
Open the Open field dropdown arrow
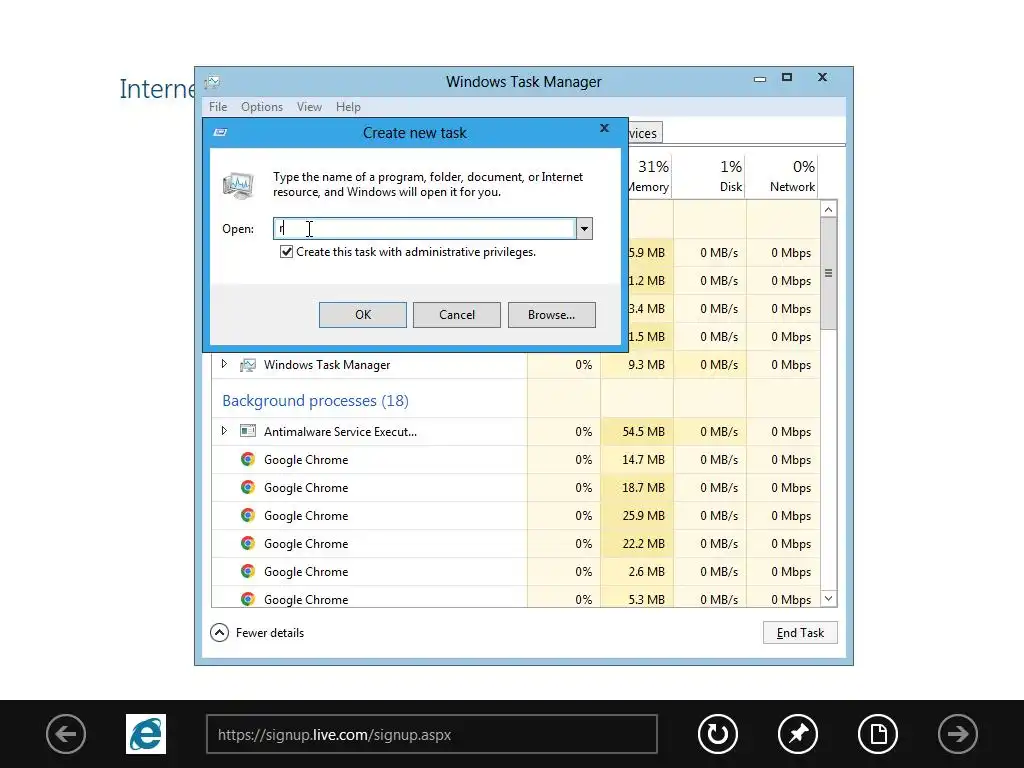584,229
